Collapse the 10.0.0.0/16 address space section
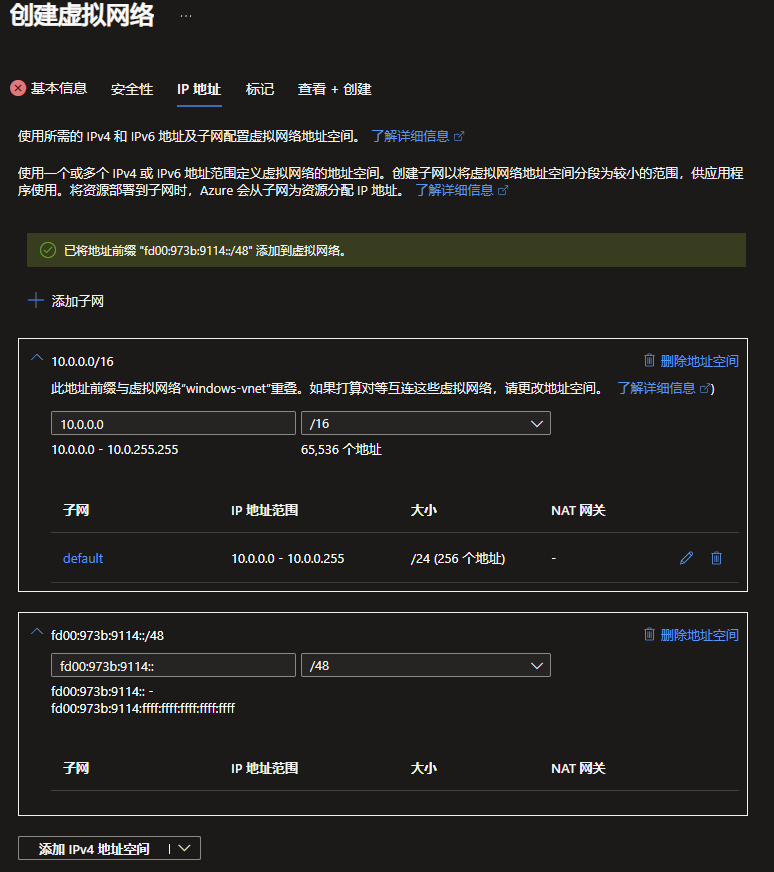 (x=37, y=359)
